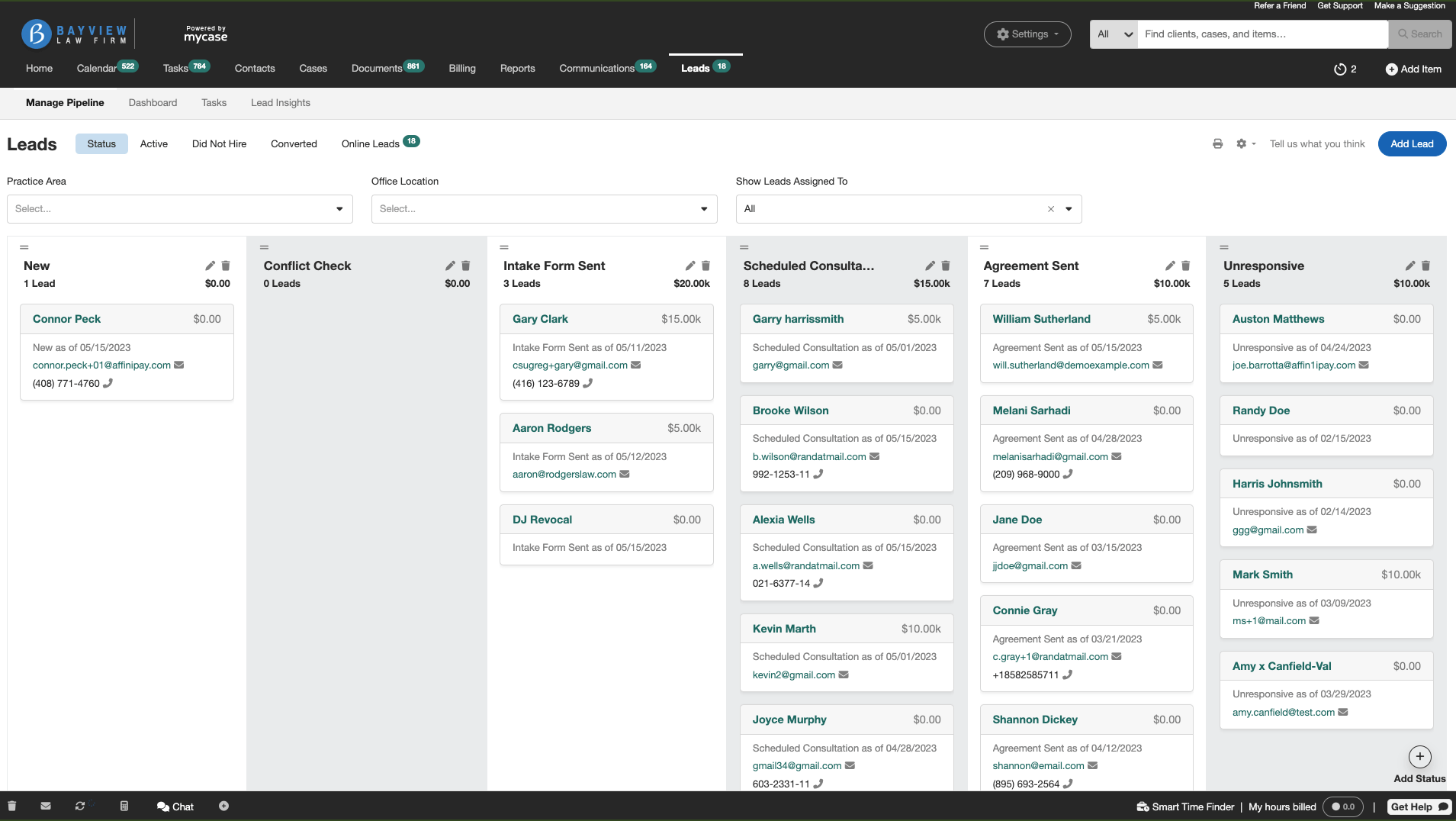The image size is (1456, 821).
Task: Open the gear options dropdown near Add Lead
Action: click(x=1245, y=143)
